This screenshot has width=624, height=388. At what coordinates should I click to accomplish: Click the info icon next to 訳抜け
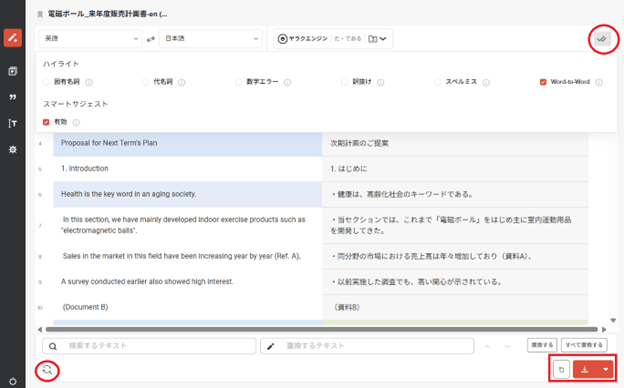pyautogui.click(x=380, y=82)
